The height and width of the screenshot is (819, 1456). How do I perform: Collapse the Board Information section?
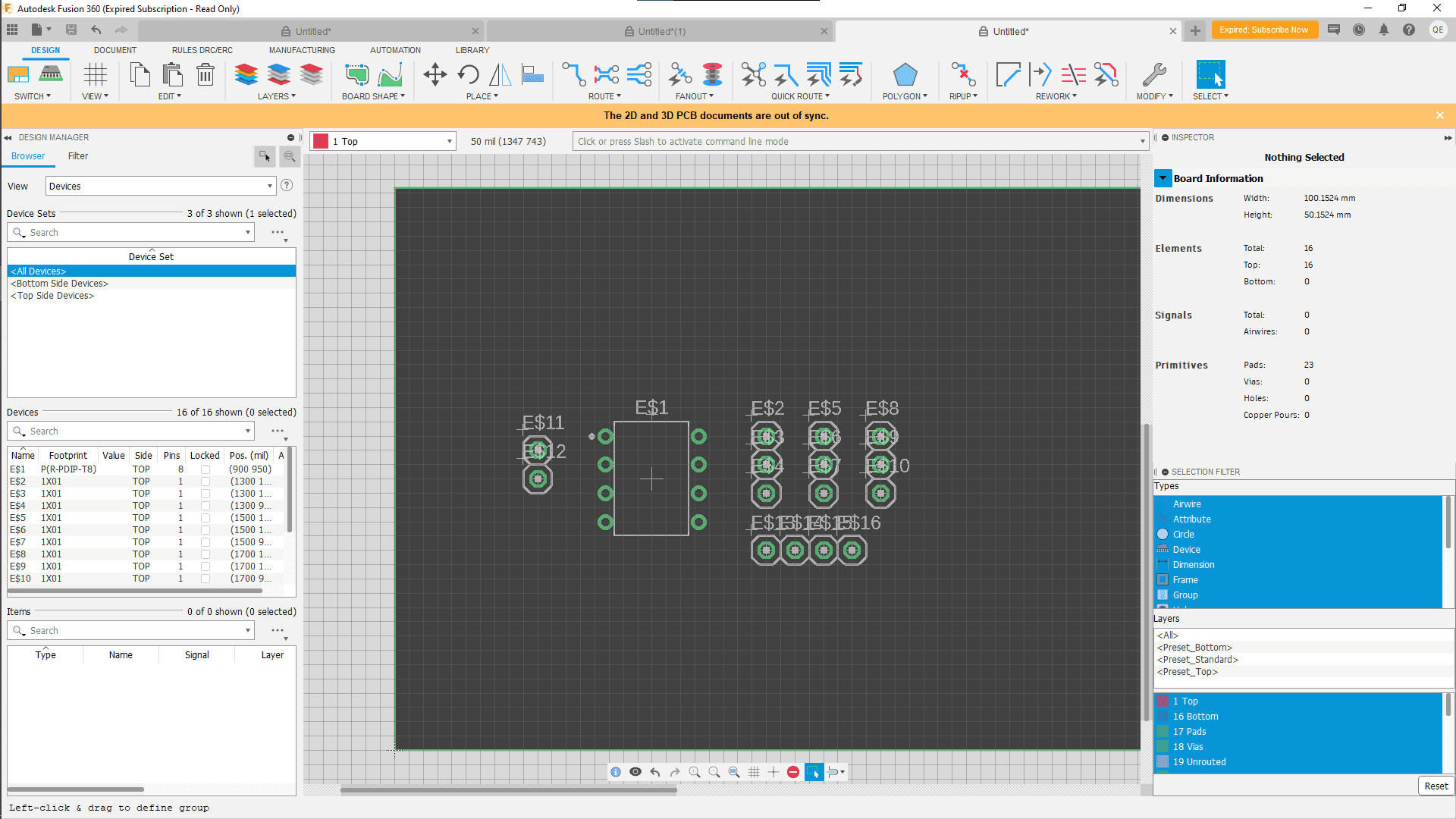pos(1163,178)
